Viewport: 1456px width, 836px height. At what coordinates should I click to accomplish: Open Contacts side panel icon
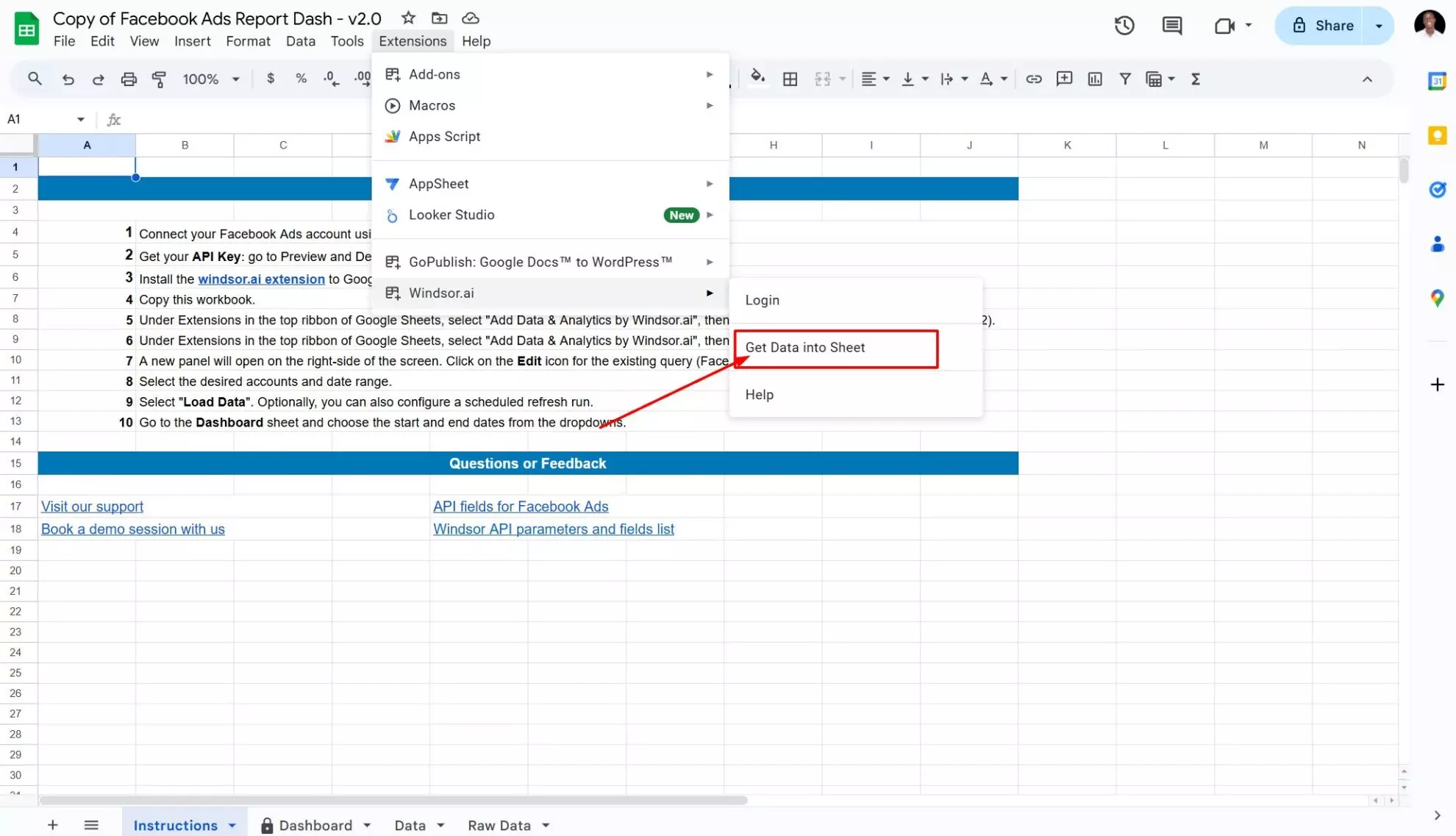(1437, 244)
